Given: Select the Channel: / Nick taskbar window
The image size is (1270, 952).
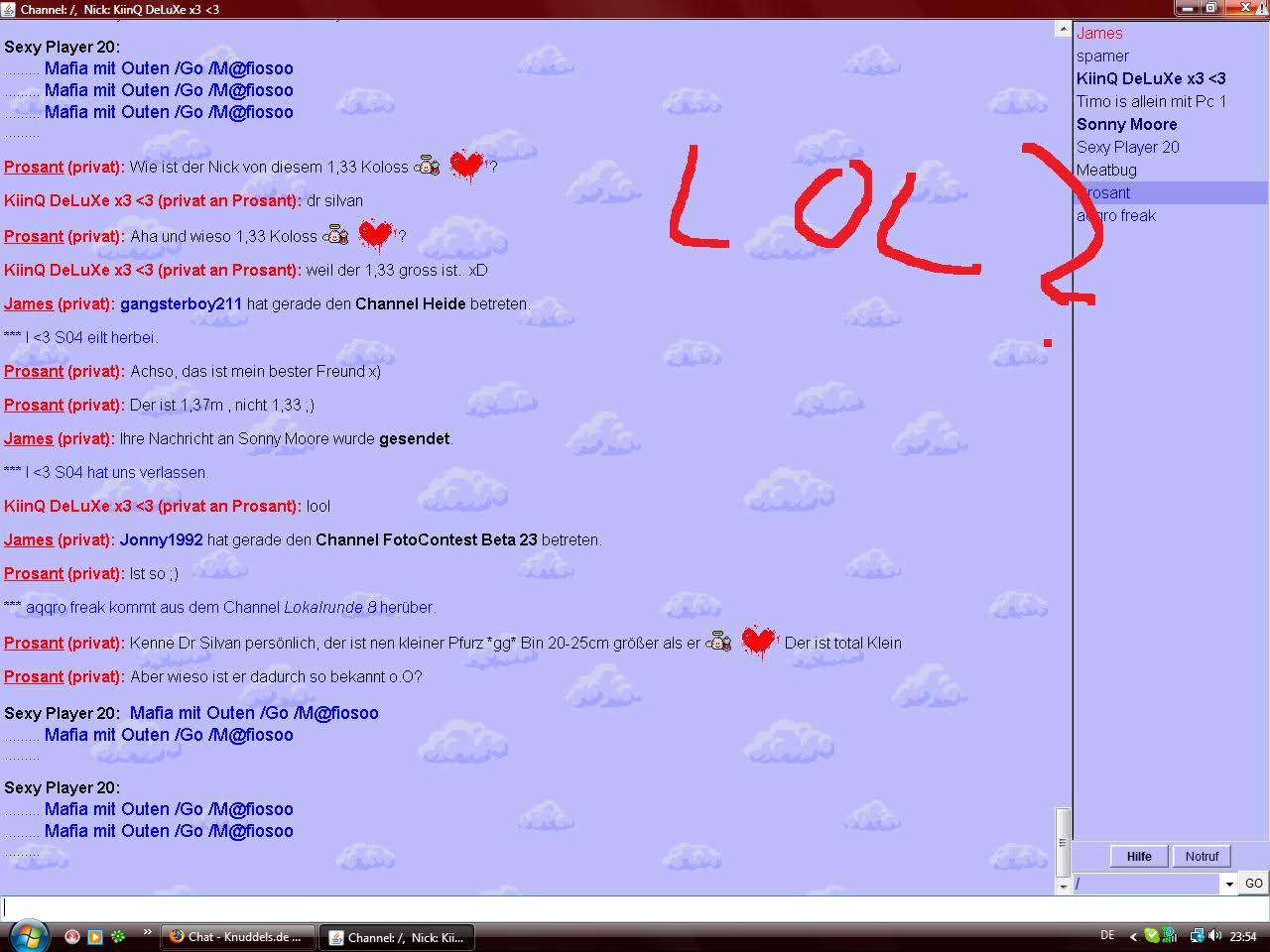Looking at the screenshot, I should pos(397,936).
